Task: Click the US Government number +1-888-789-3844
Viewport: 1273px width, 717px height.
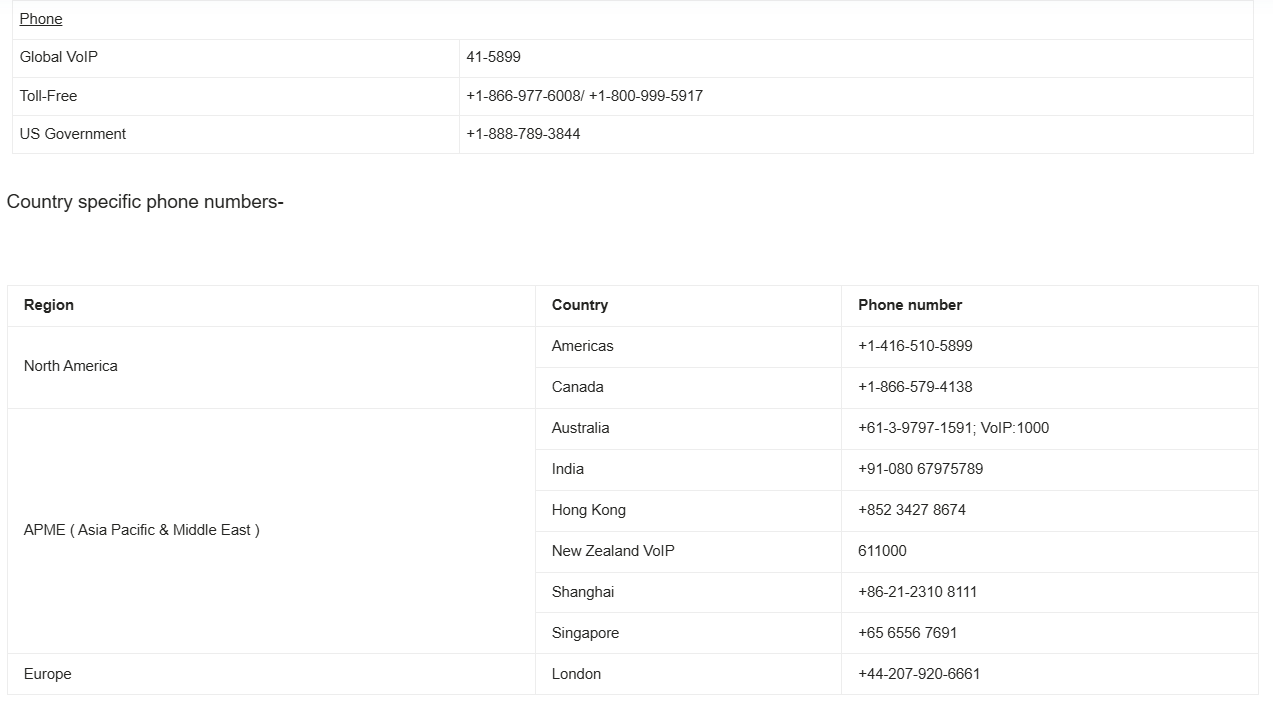Action: click(523, 134)
